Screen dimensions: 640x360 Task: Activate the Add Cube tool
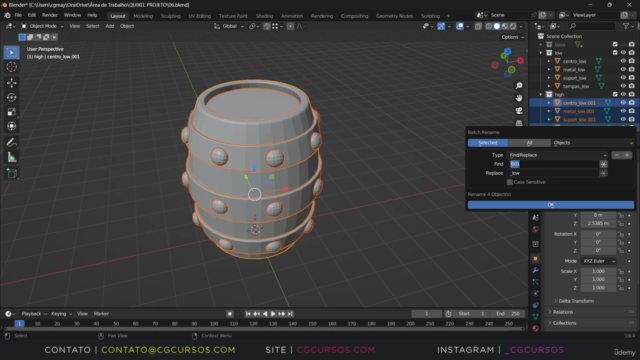[11, 173]
